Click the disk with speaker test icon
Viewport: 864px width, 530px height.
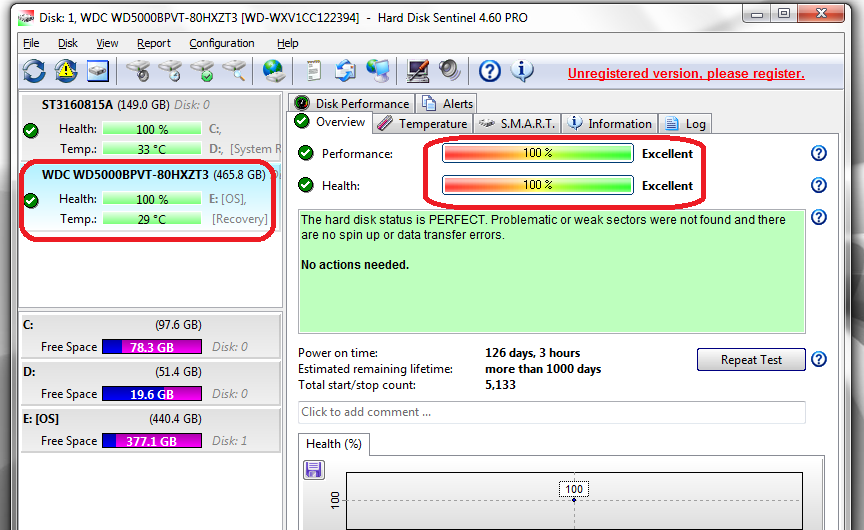coord(138,71)
